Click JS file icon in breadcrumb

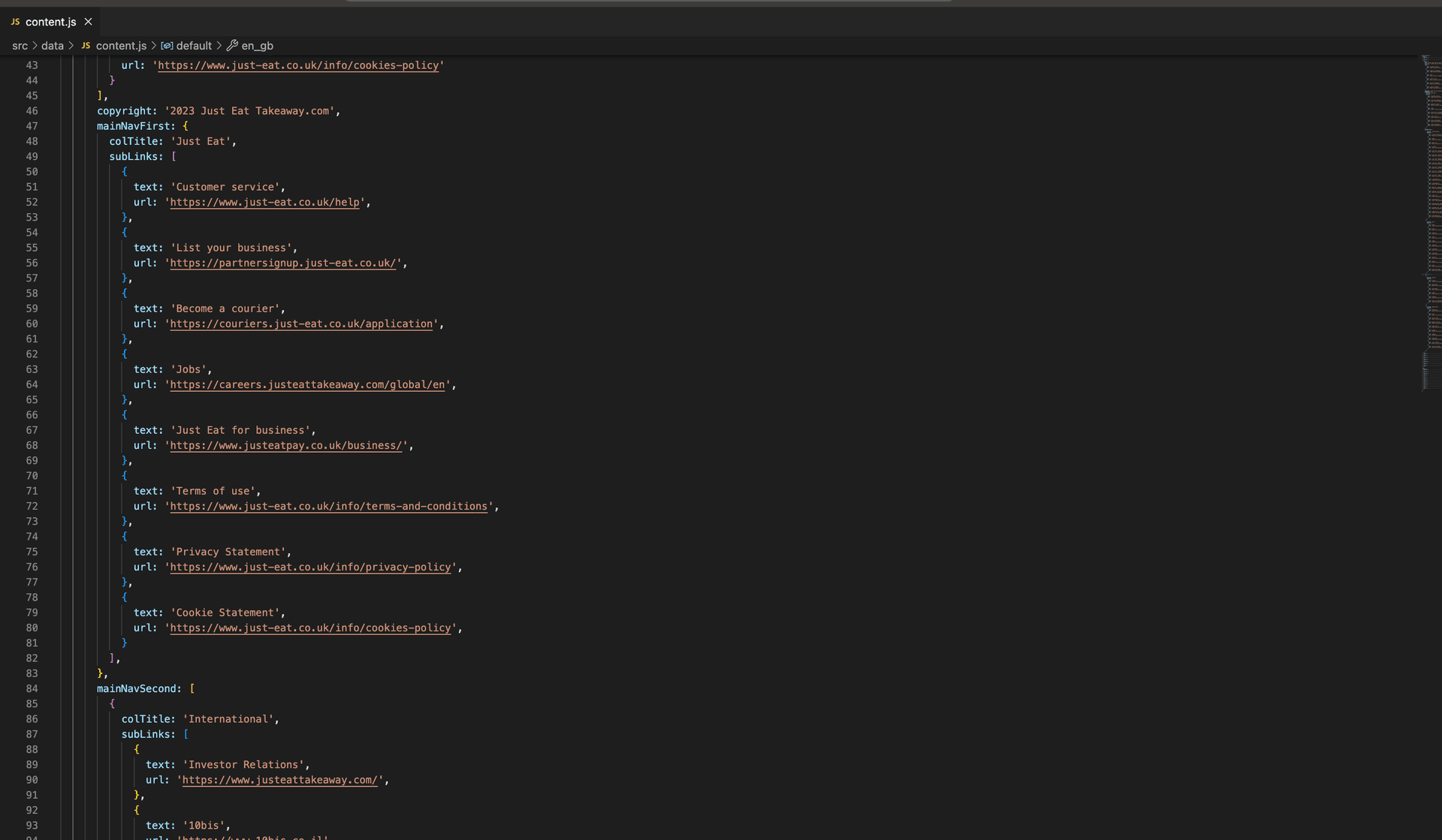[x=86, y=46]
